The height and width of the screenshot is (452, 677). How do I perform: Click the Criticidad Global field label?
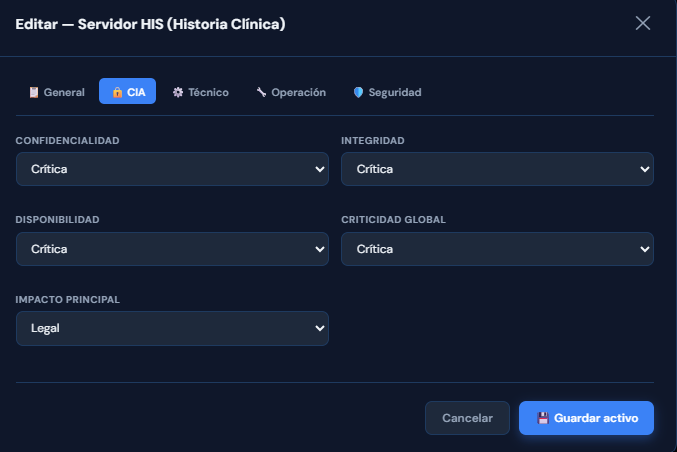[x=393, y=220]
